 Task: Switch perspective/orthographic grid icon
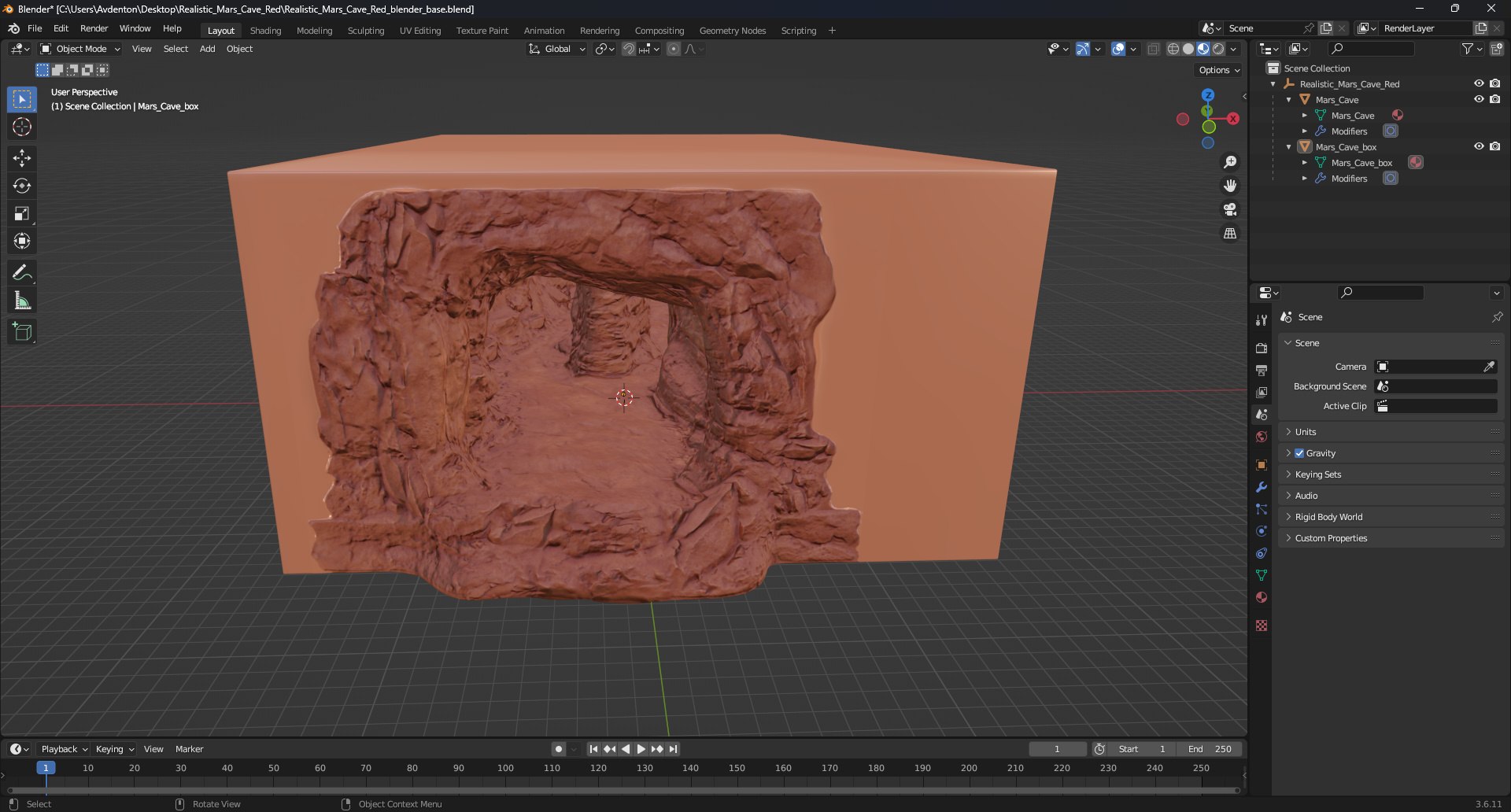(1230, 234)
